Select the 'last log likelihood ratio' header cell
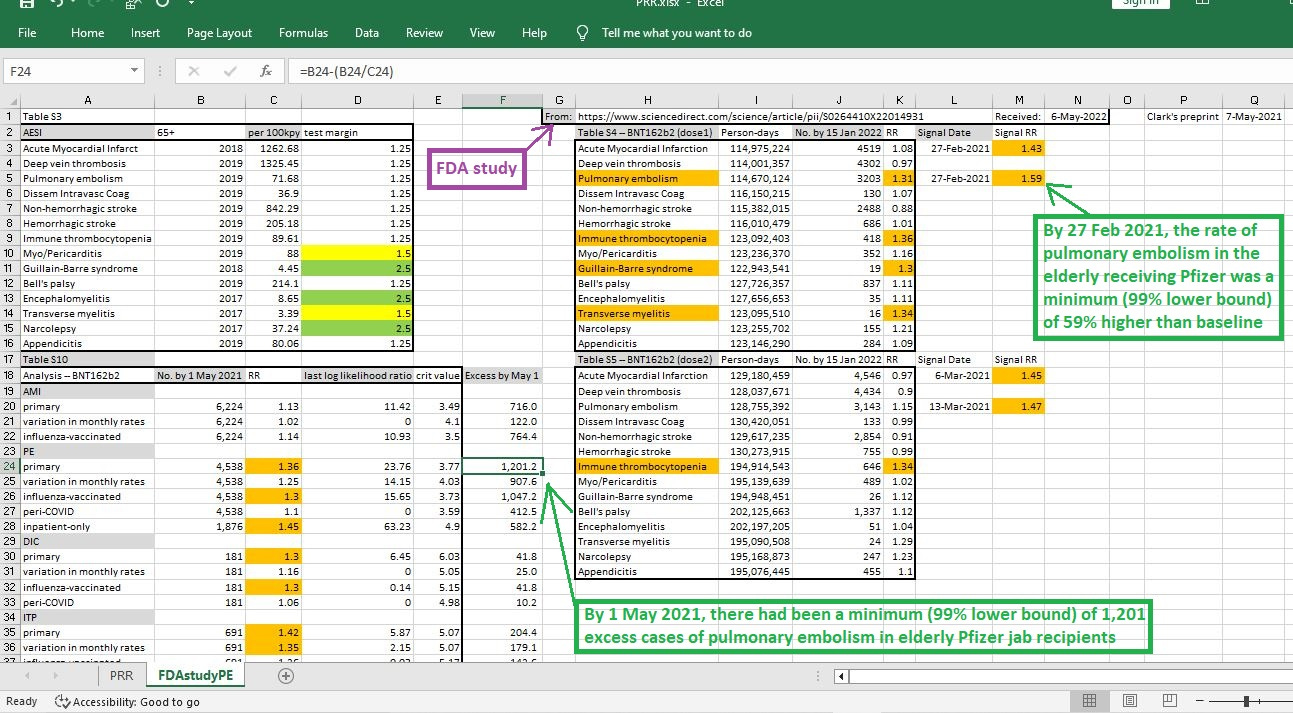Screen dimensions: 1293x713 pyautogui.click(x=357, y=376)
